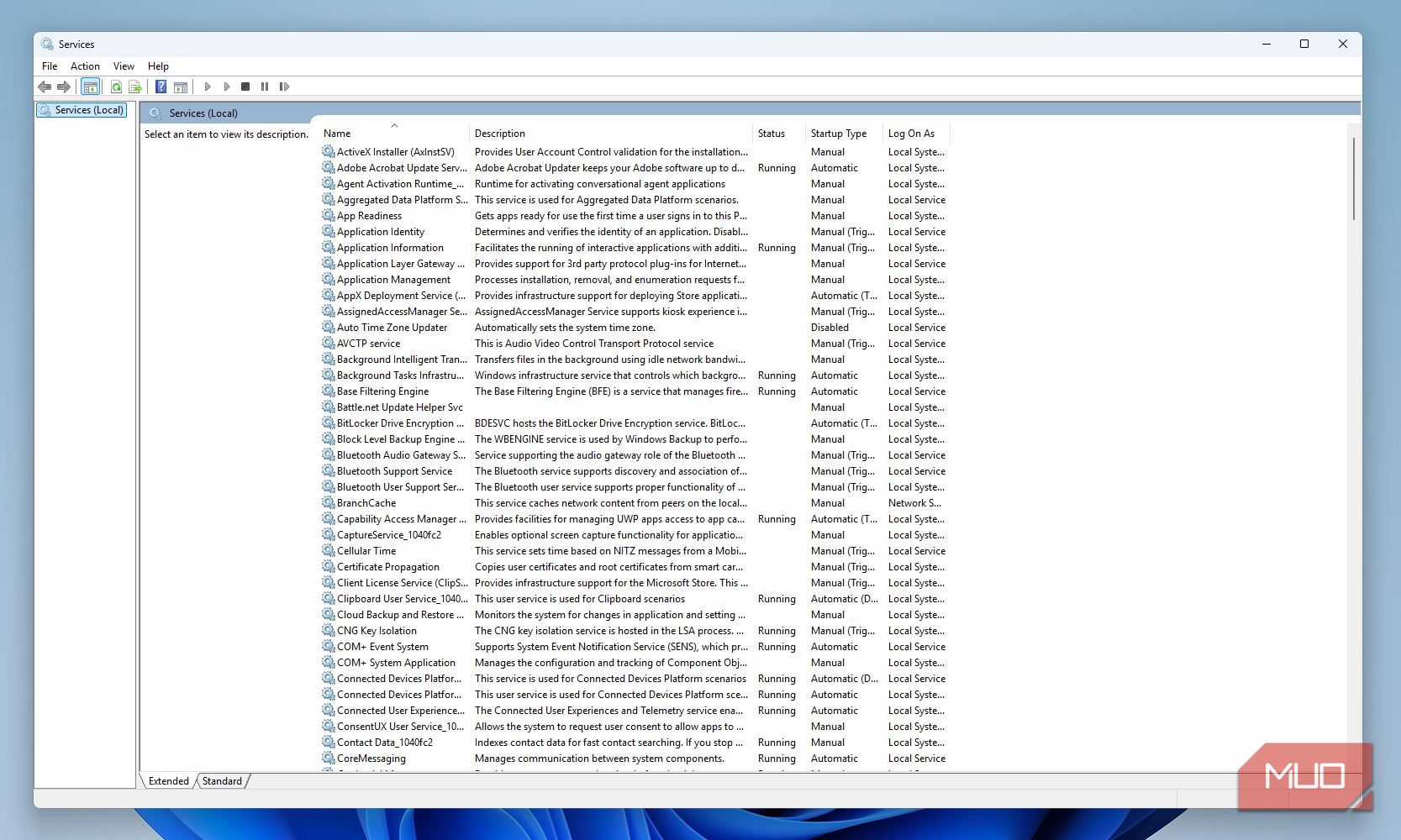
Task: Select the Contact Data_1040fc2 service
Action: [x=635, y=743]
